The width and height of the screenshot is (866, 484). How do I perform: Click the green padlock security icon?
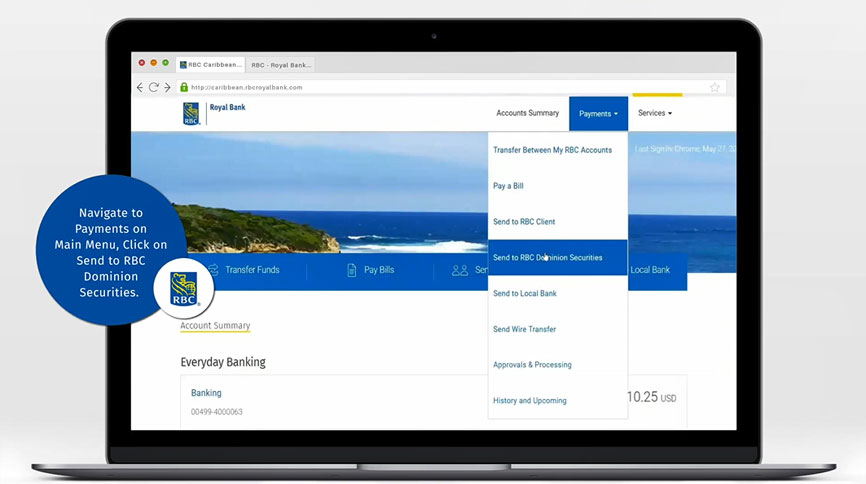[184, 87]
